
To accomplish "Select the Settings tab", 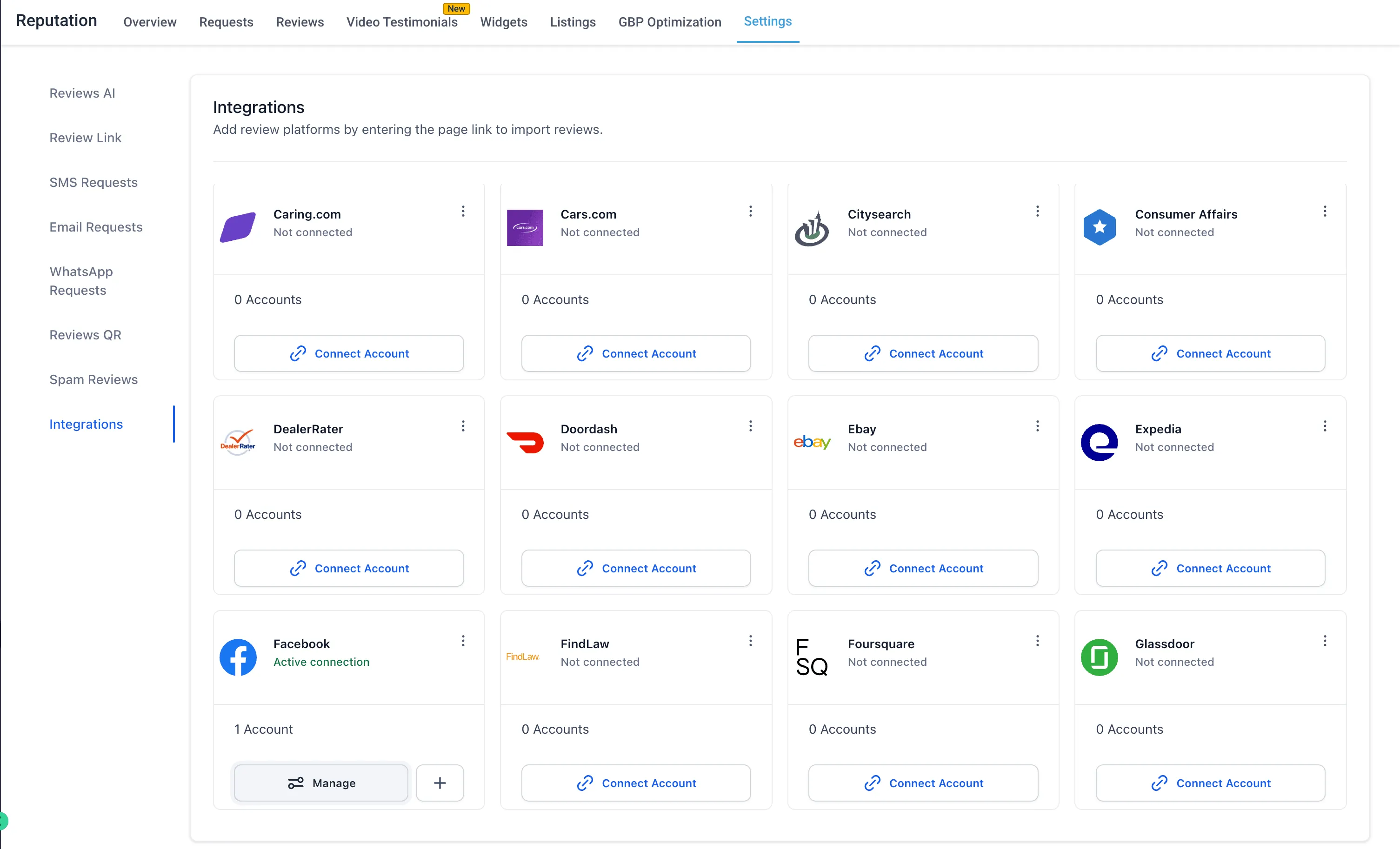I will click(x=767, y=21).
